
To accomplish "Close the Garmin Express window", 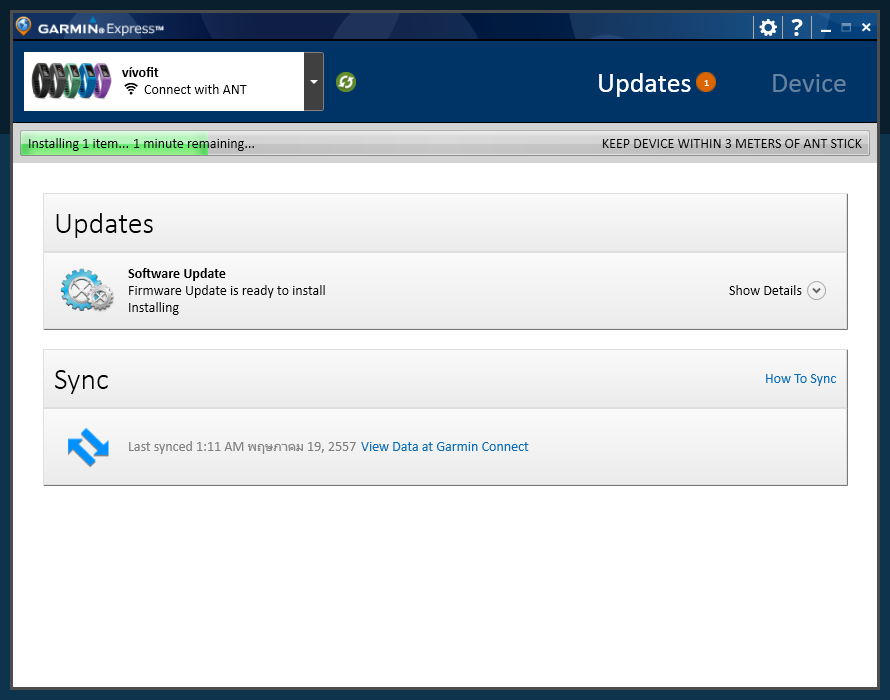I will pyautogui.click(x=866, y=27).
